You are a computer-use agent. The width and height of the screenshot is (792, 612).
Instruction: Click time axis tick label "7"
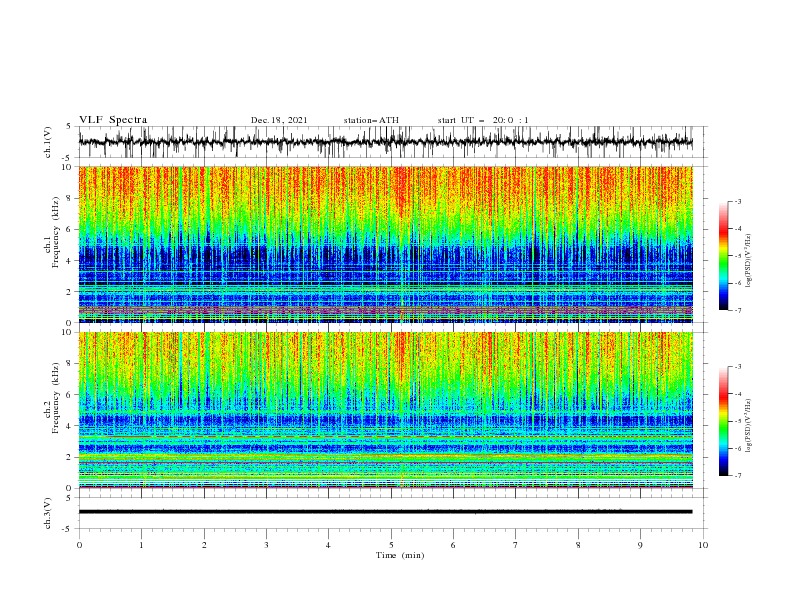(516, 545)
